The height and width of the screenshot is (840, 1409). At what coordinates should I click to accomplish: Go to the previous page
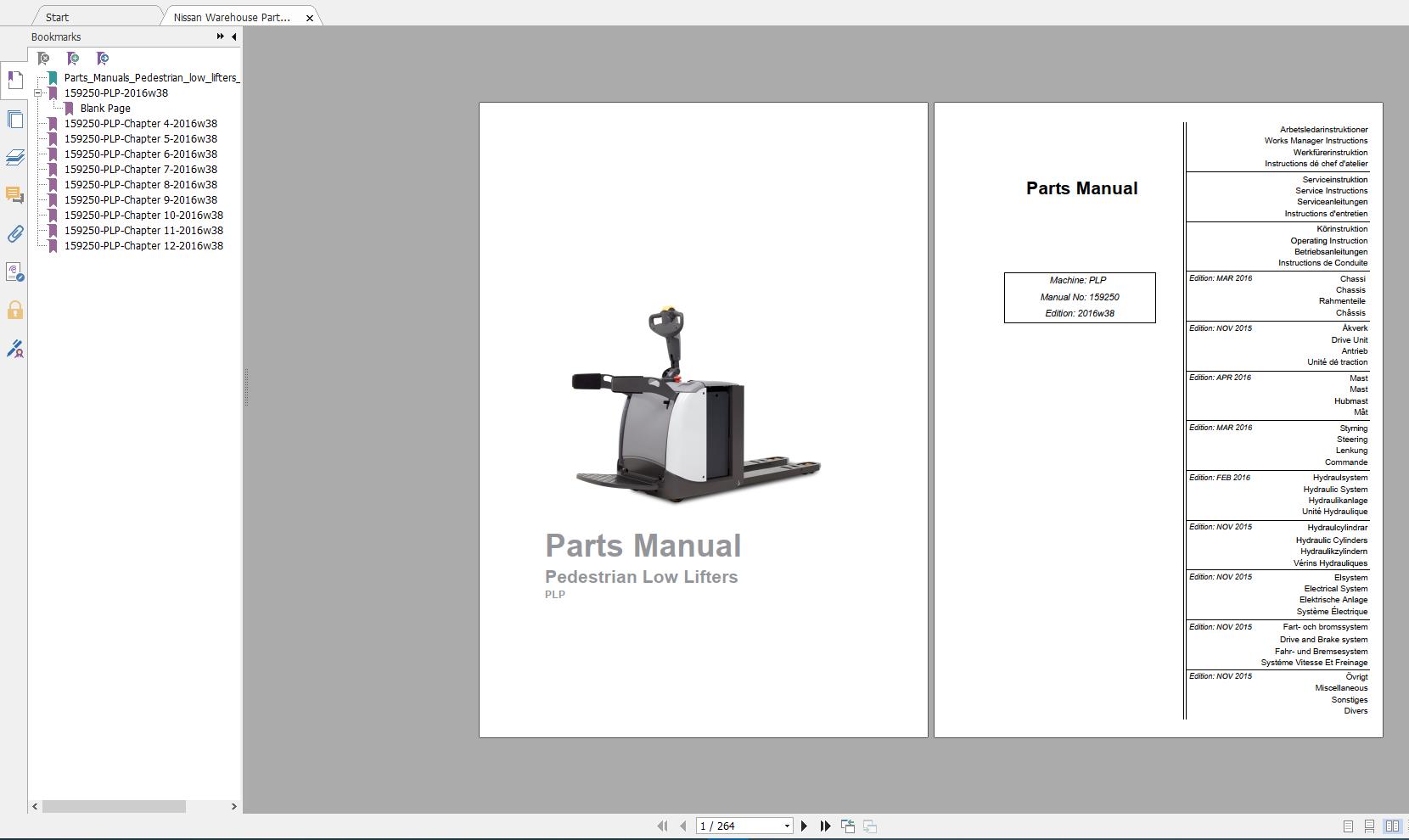682,826
